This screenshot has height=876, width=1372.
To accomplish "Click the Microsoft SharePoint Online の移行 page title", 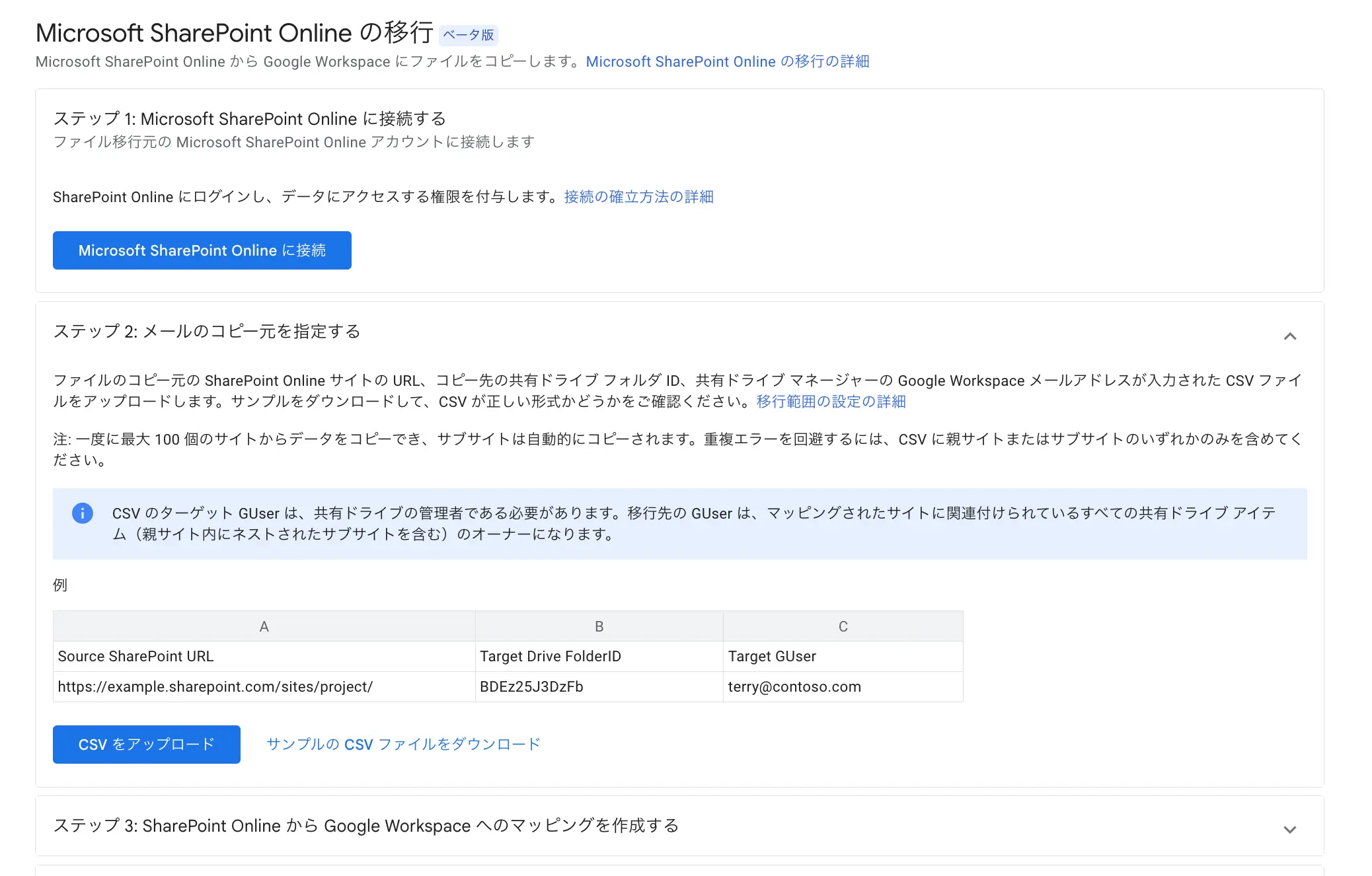I will click(x=235, y=33).
